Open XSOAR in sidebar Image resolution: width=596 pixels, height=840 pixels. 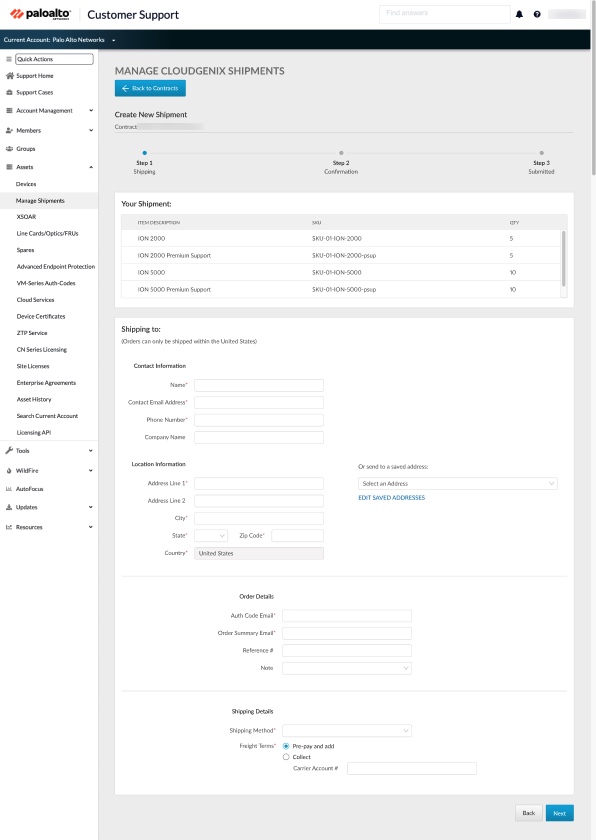coord(26,217)
